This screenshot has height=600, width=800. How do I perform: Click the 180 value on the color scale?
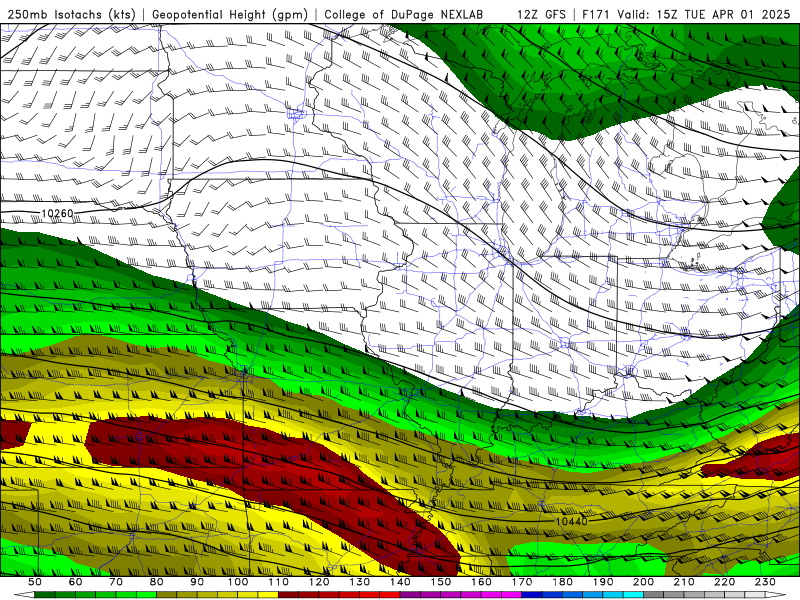563,582
